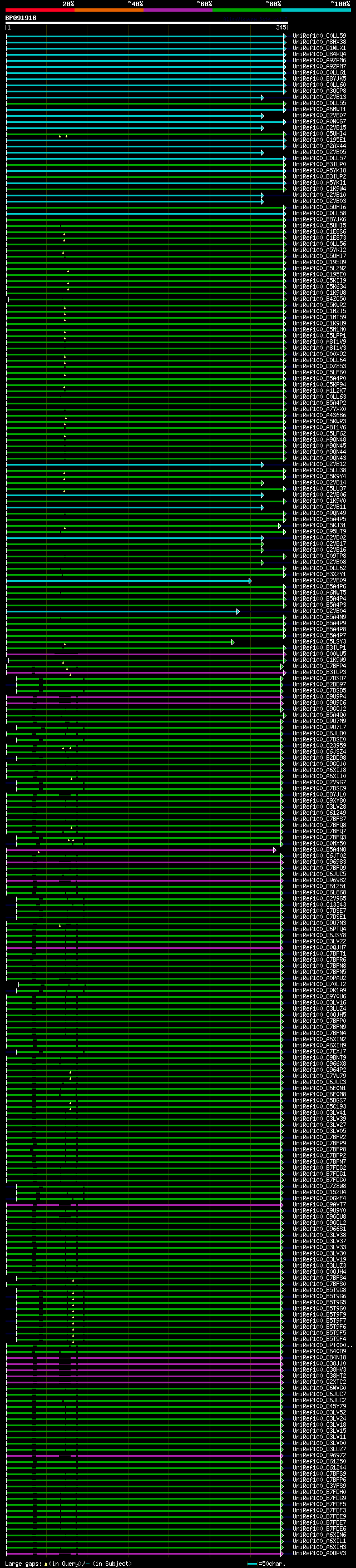Image resolution: width=356 pixels, height=1568 pixels.
Task: Select hit label UniRef100_Q00WU5
Action: click(319, 654)
